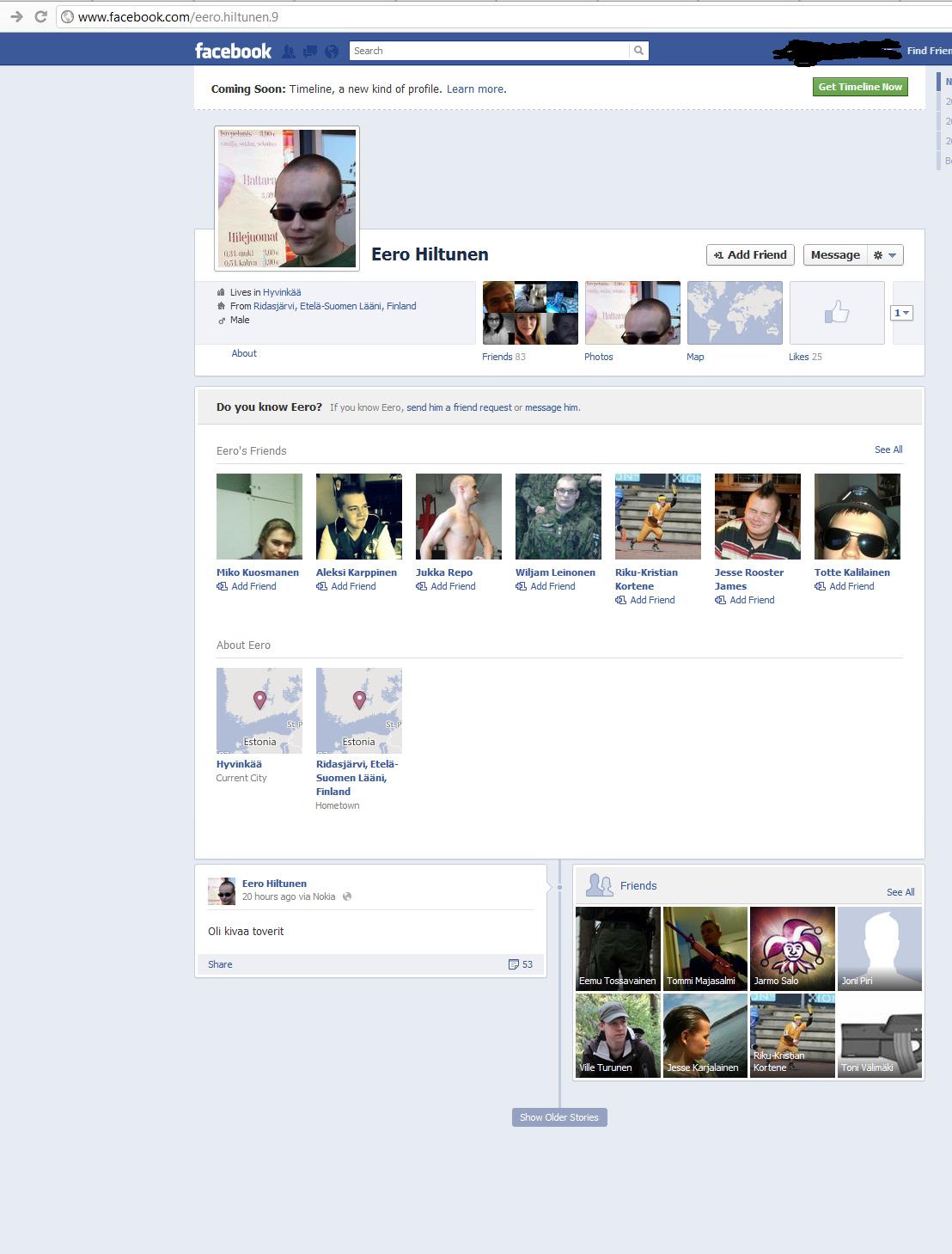This screenshot has width=952, height=1254.
Task: Open the Likes thumbs-up tile
Action: (x=837, y=313)
